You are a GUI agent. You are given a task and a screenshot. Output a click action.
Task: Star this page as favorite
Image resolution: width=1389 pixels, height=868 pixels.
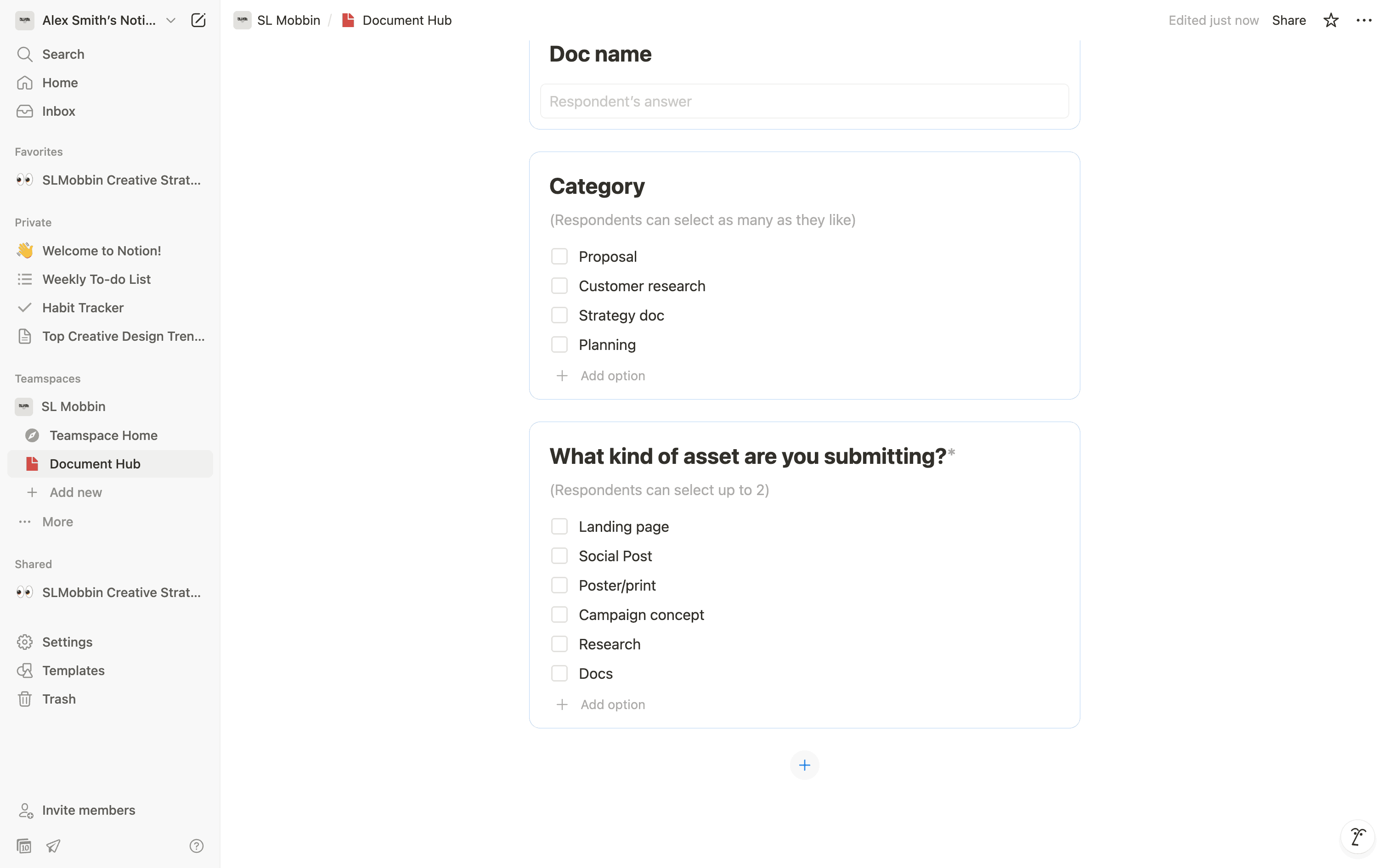1331,21
